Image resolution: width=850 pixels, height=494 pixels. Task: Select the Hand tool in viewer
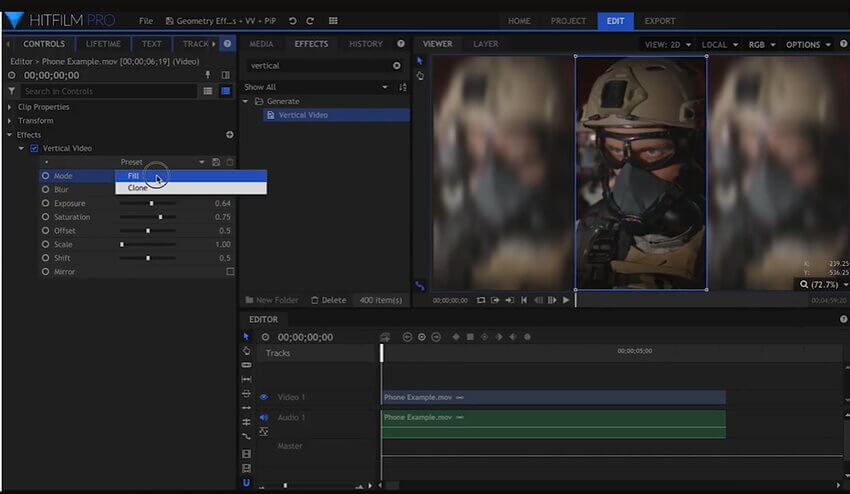(420, 76)
